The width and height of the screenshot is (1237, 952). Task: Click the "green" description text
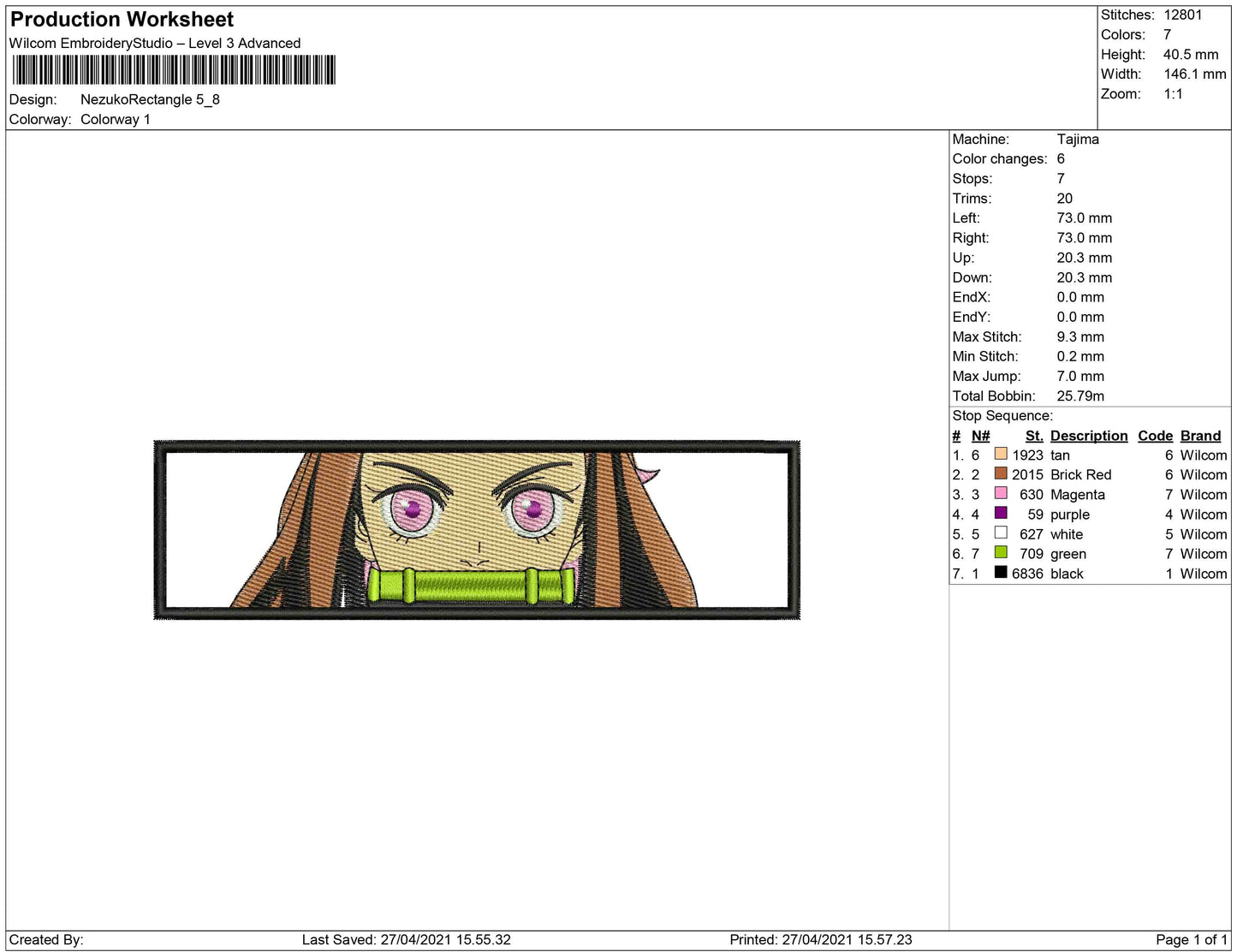pyautogui.click(x=1068, y=554)
